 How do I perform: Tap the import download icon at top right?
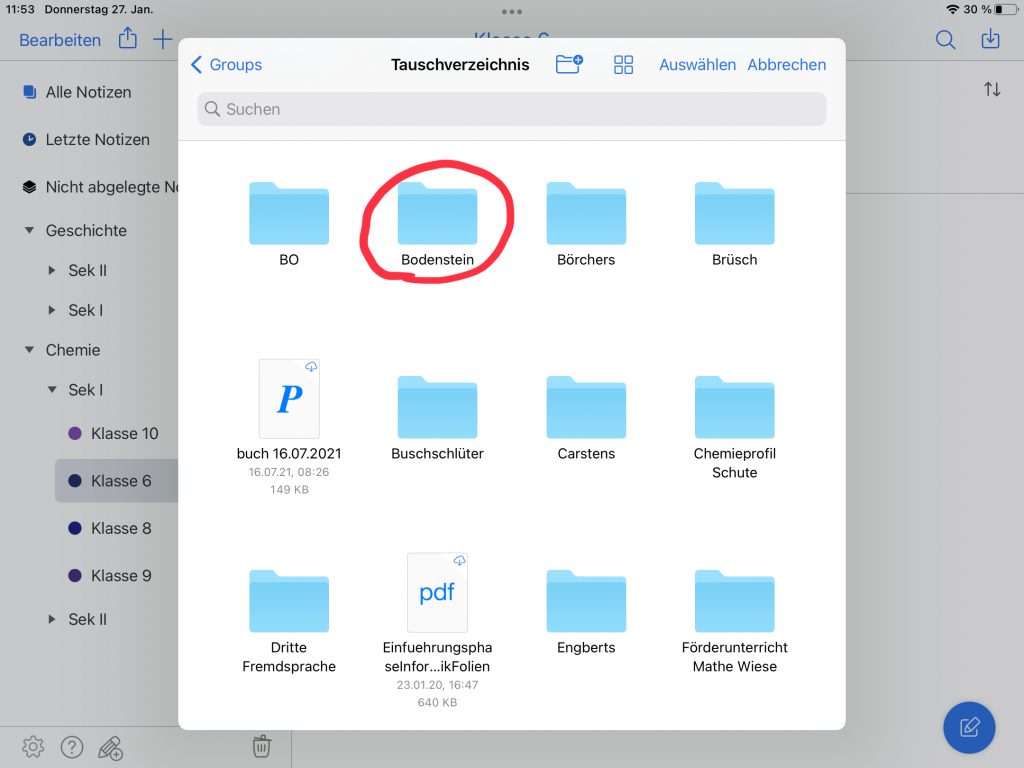tap(990, 39)
